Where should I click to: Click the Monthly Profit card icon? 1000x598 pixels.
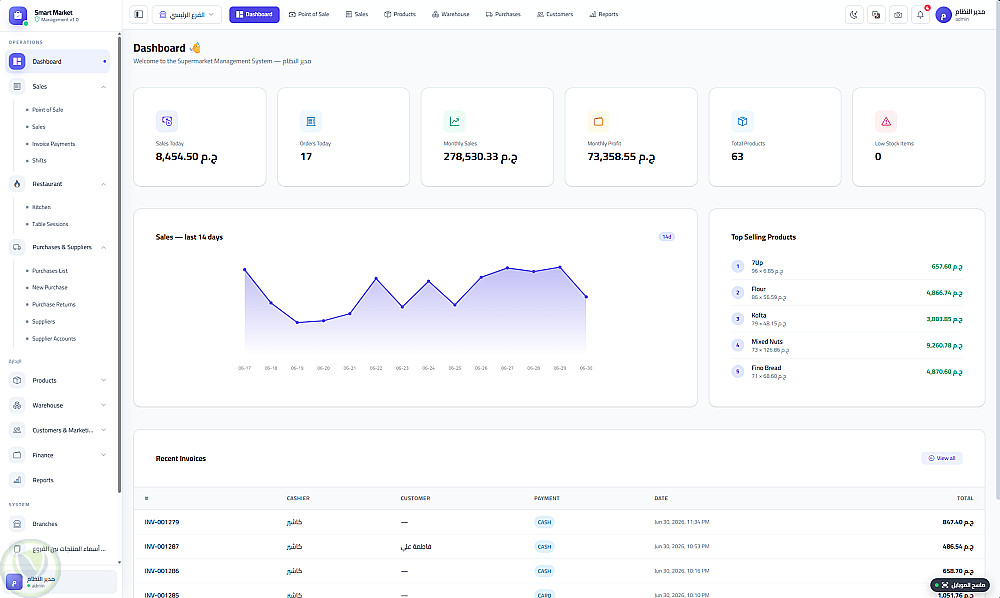598,121
